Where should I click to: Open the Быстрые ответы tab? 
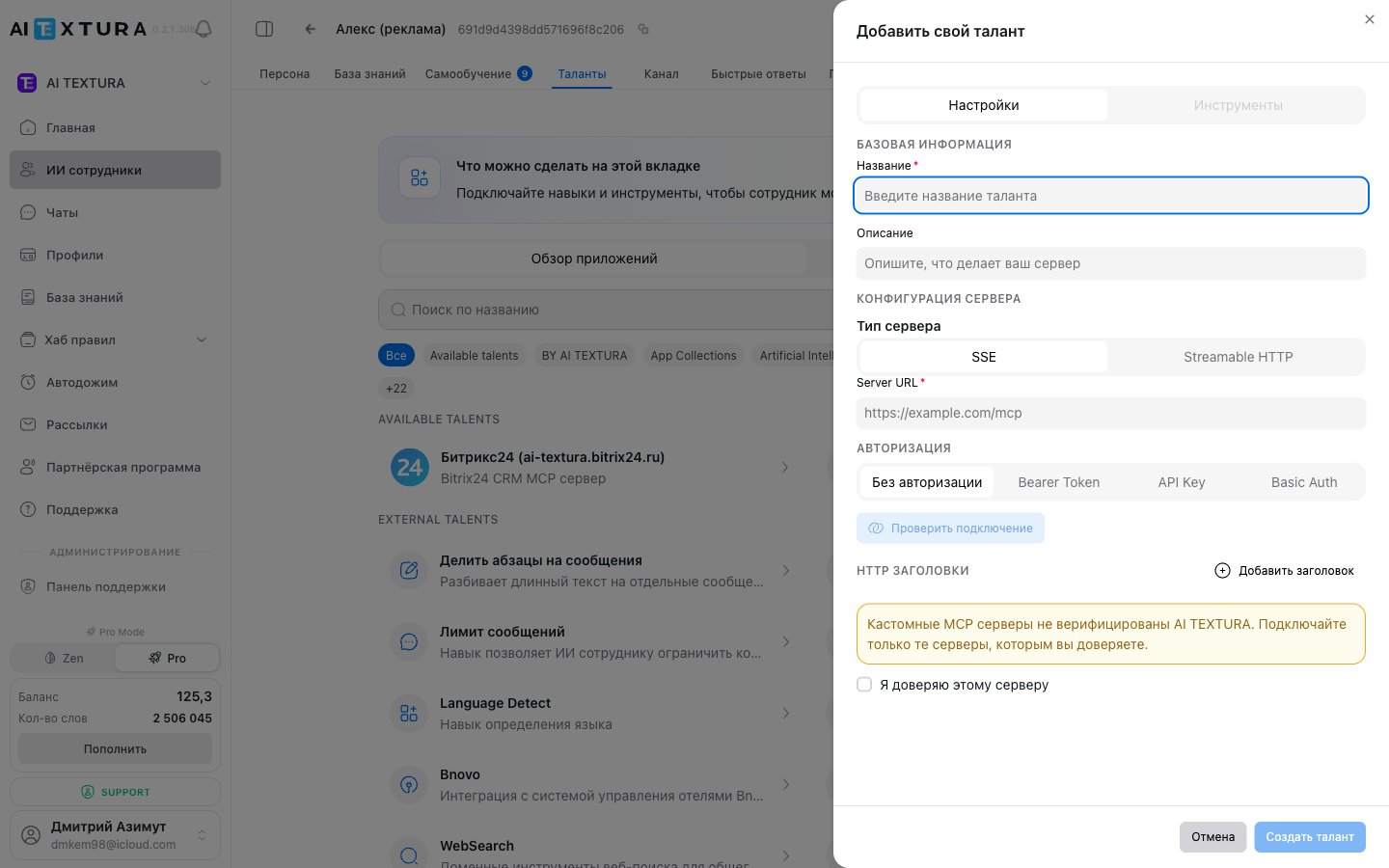758,74
